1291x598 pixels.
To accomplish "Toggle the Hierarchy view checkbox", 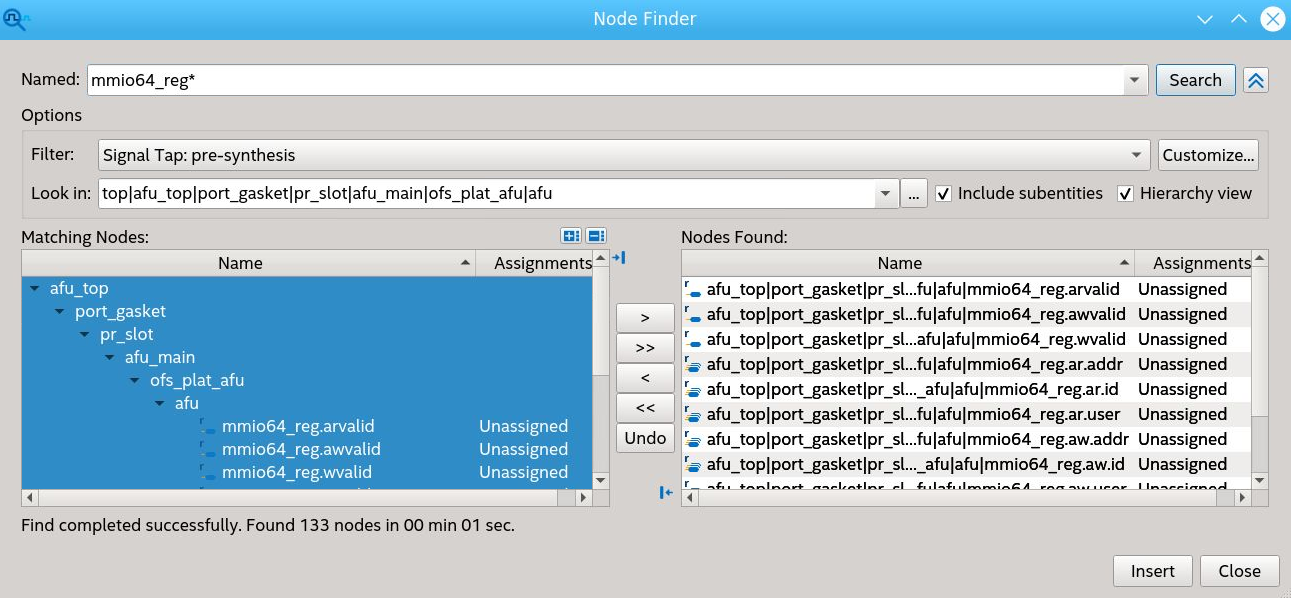I will [1125, 194].
